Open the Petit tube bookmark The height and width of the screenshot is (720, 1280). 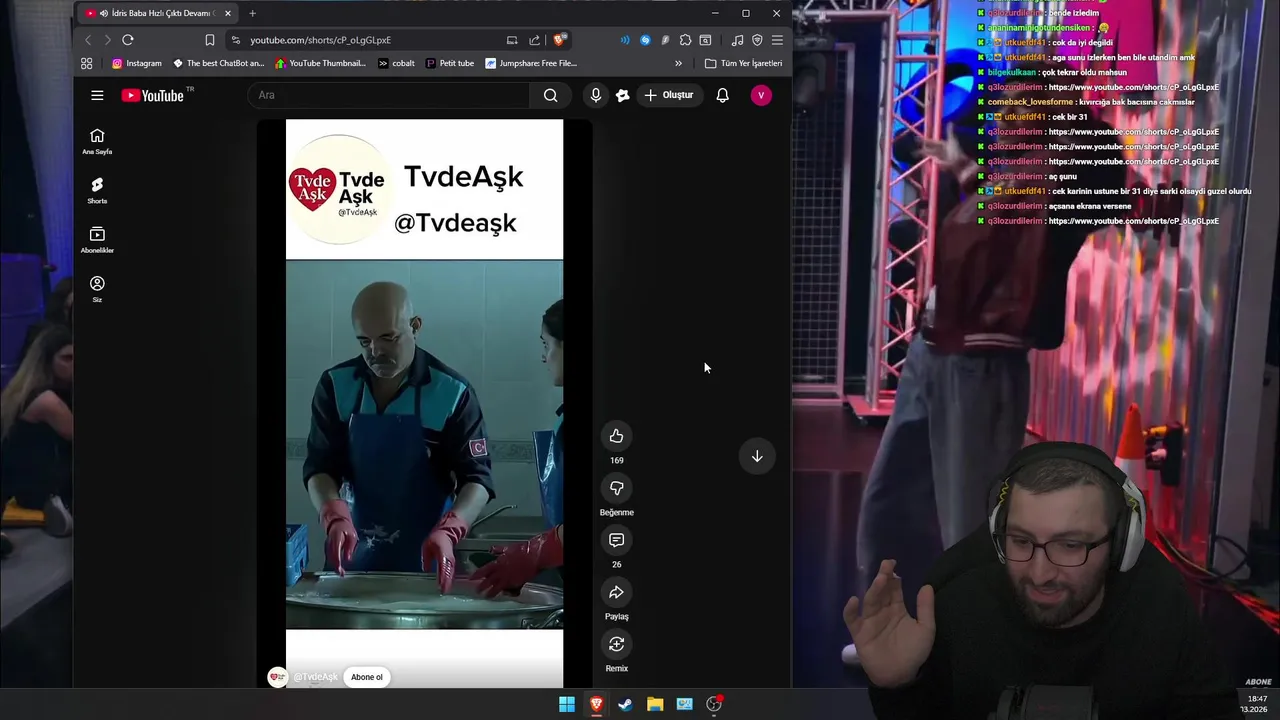pos(450,63)
